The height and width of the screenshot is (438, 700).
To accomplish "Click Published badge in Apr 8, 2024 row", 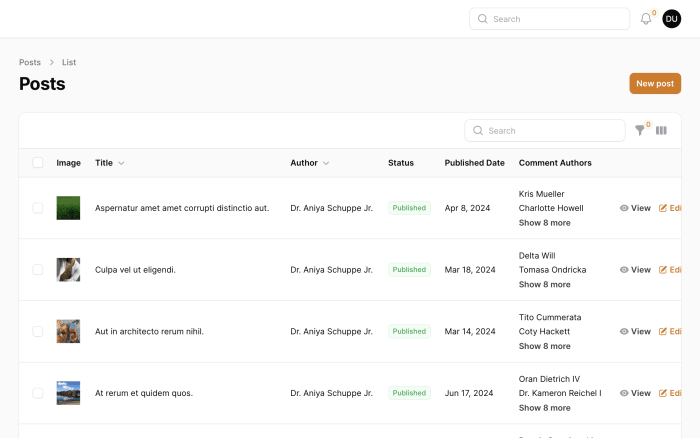I will pos(409,208).
